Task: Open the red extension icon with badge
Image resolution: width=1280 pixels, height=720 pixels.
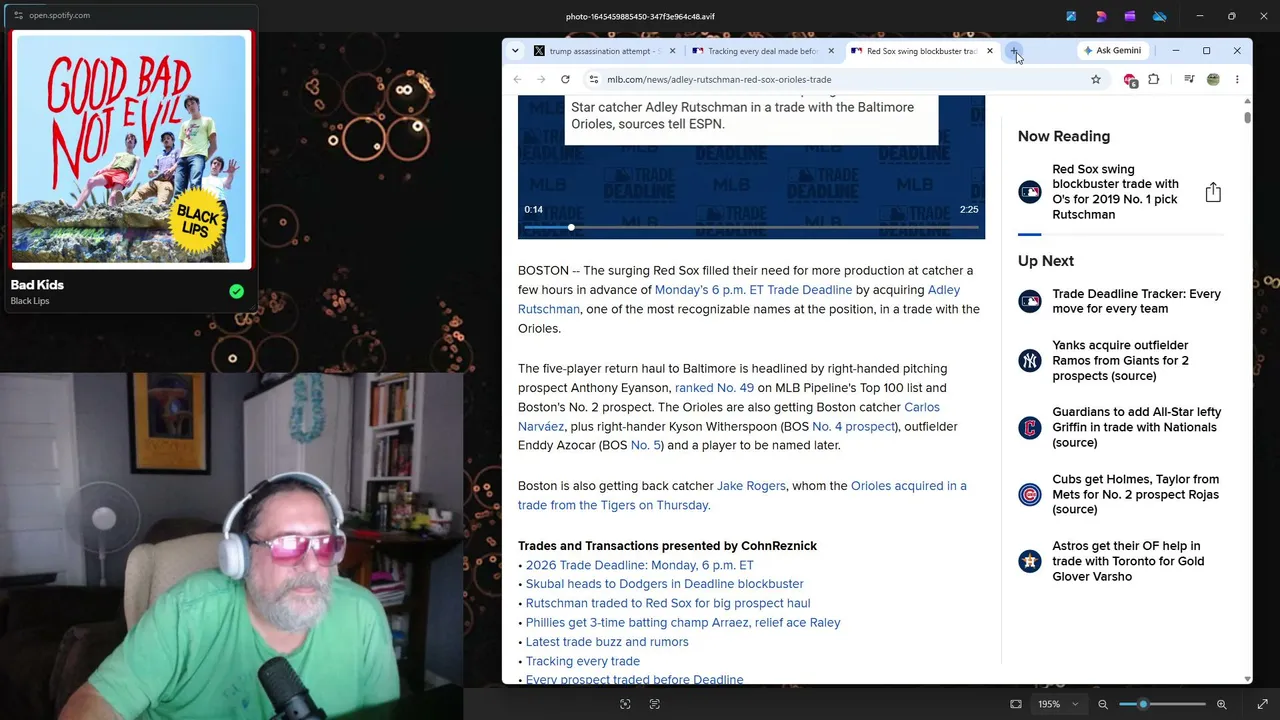Action: [1130, 80]
